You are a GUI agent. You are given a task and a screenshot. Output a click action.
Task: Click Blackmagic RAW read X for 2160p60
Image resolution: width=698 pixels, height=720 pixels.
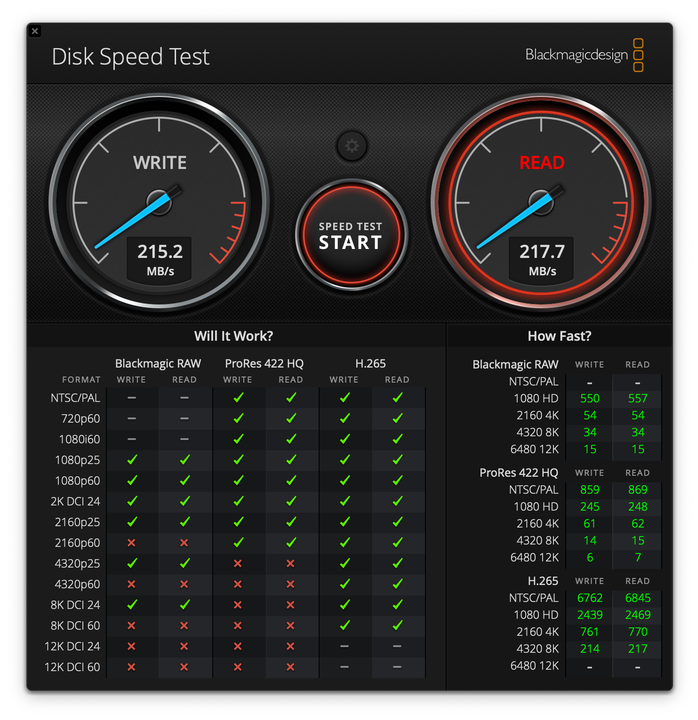[185, 543]
